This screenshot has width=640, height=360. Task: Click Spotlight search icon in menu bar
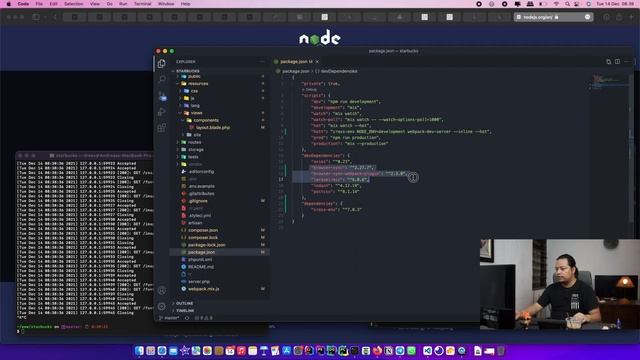pos(567,4)
